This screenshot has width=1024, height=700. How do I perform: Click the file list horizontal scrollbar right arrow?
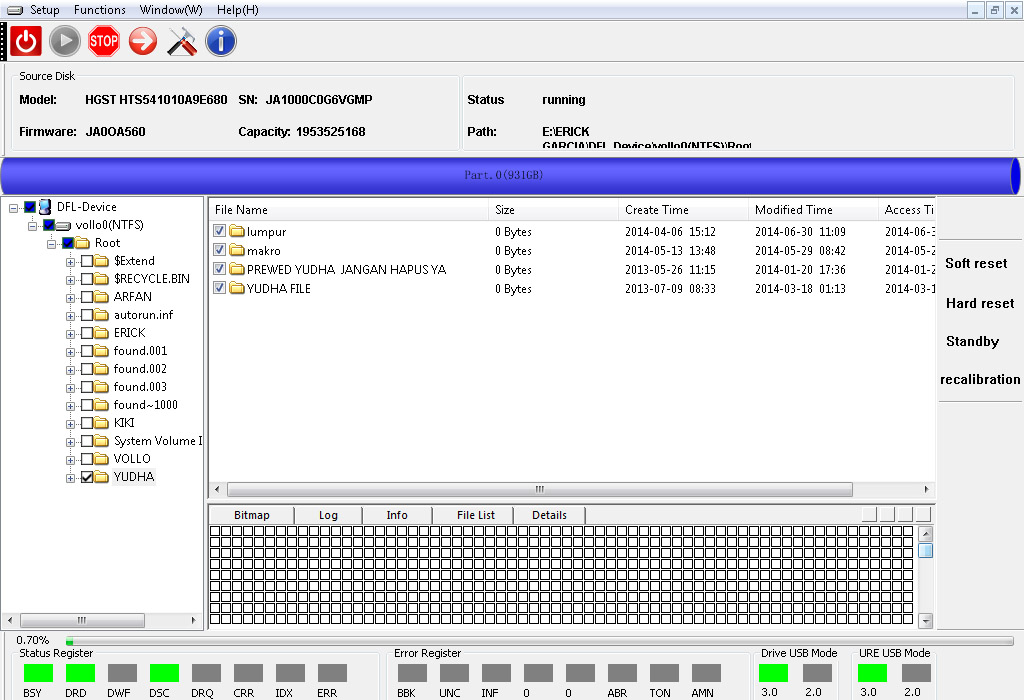[x=926, y=489]
